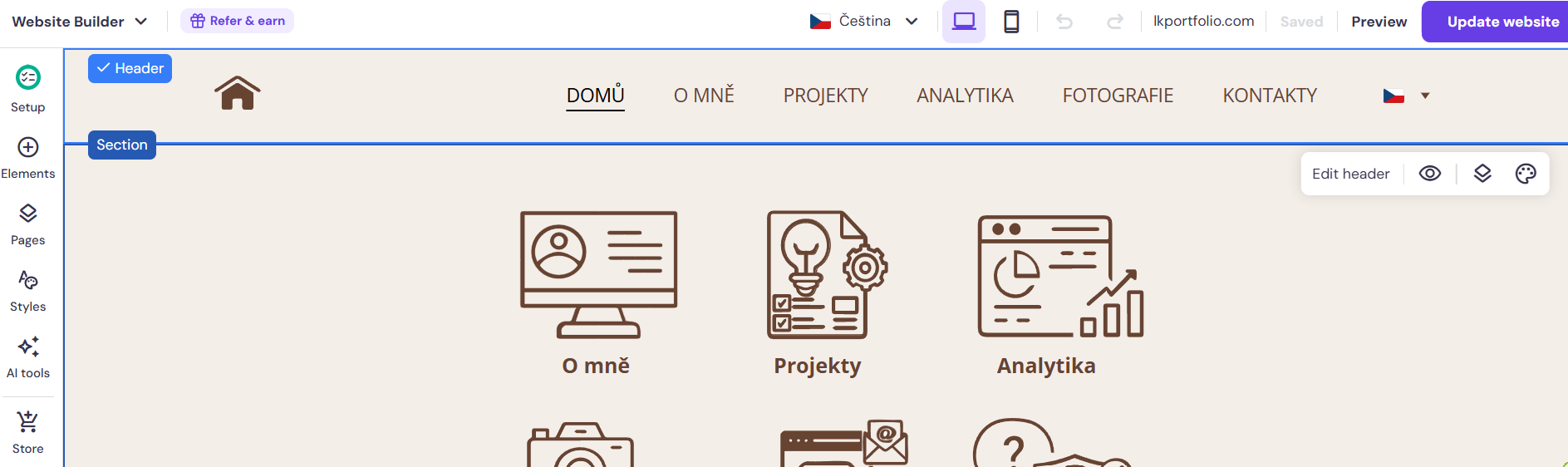Open Čeština language dropdown

click(x=864, y=22)
